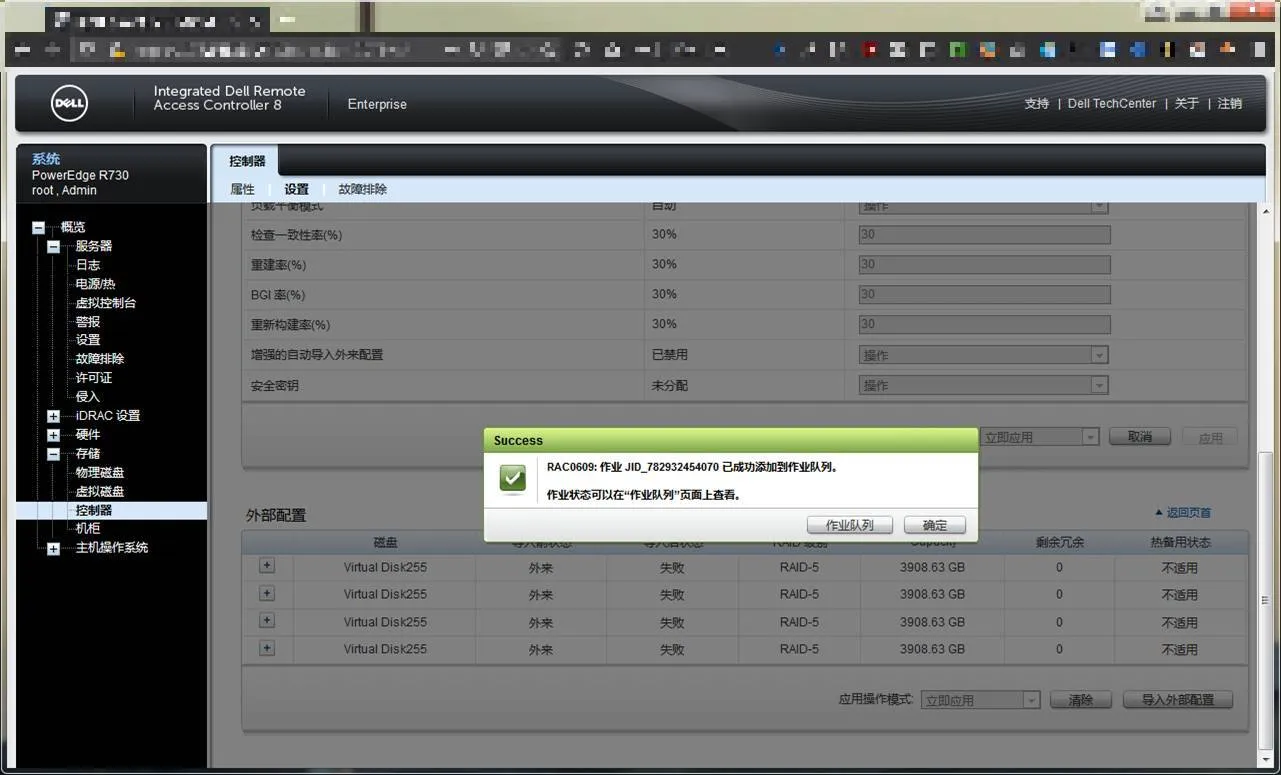Click the 重建率 input field

coord(985,265)
